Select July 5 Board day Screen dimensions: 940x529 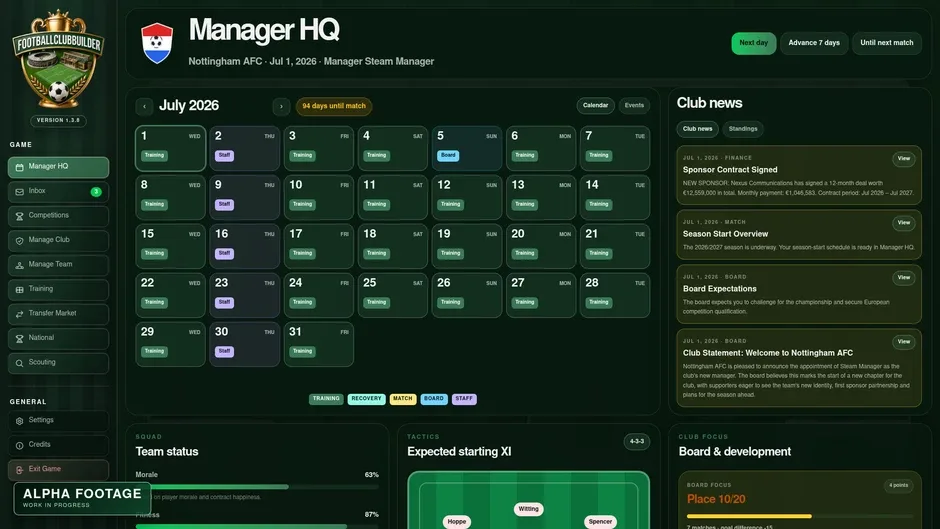(x=466, y=148)
